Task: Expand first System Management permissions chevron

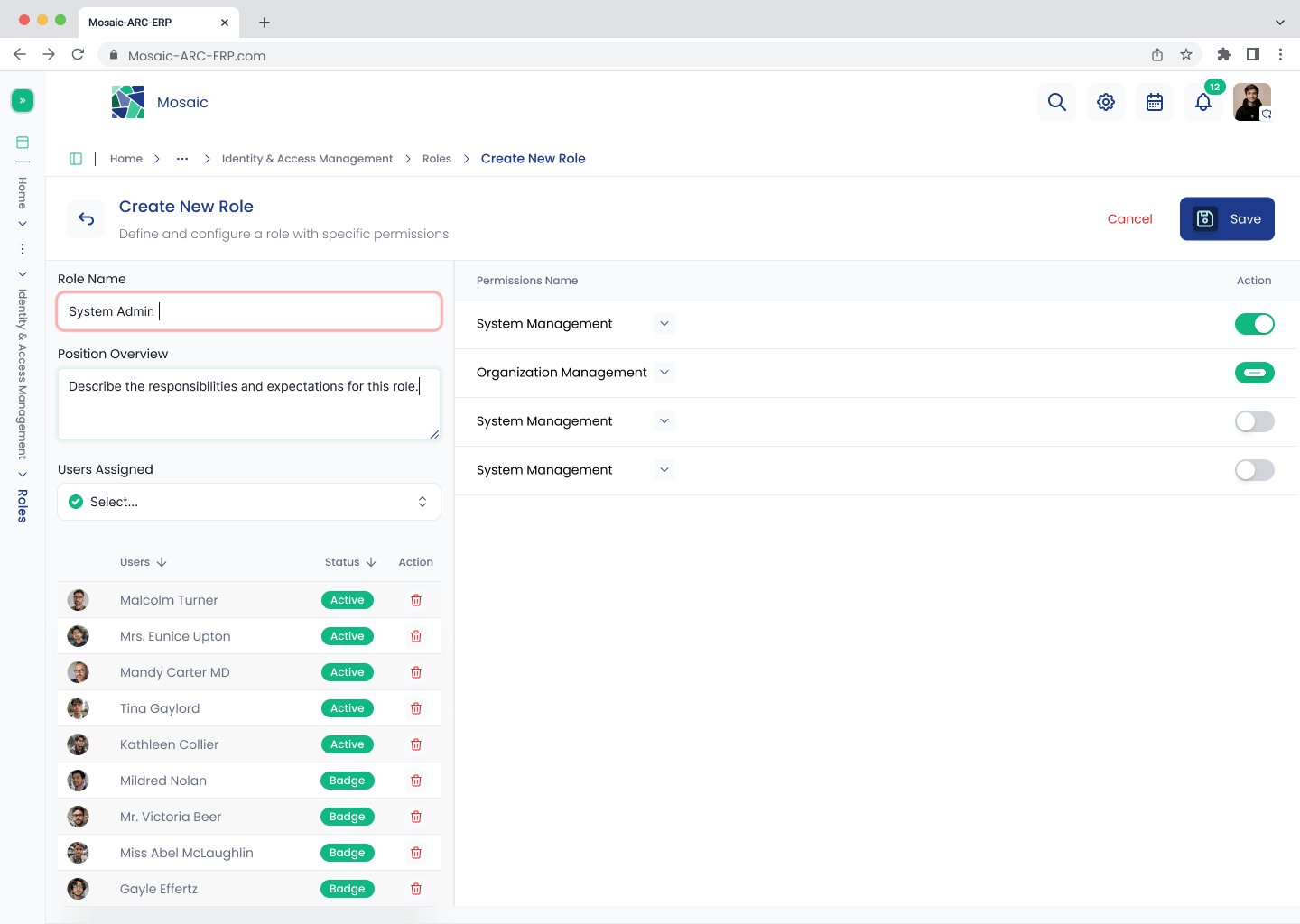Action: pyautogui.click(x=664, y=323)
